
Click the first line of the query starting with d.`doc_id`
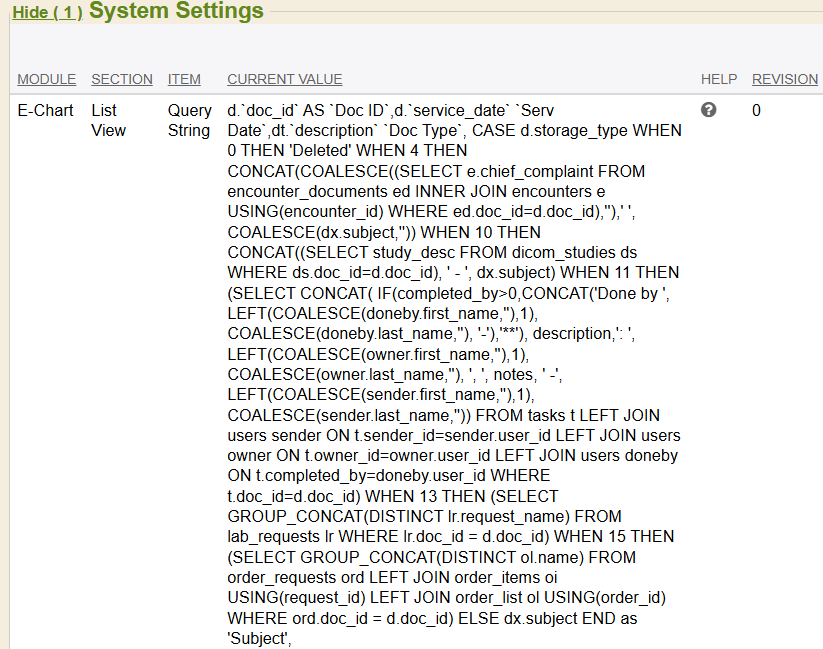pos(440,110)
